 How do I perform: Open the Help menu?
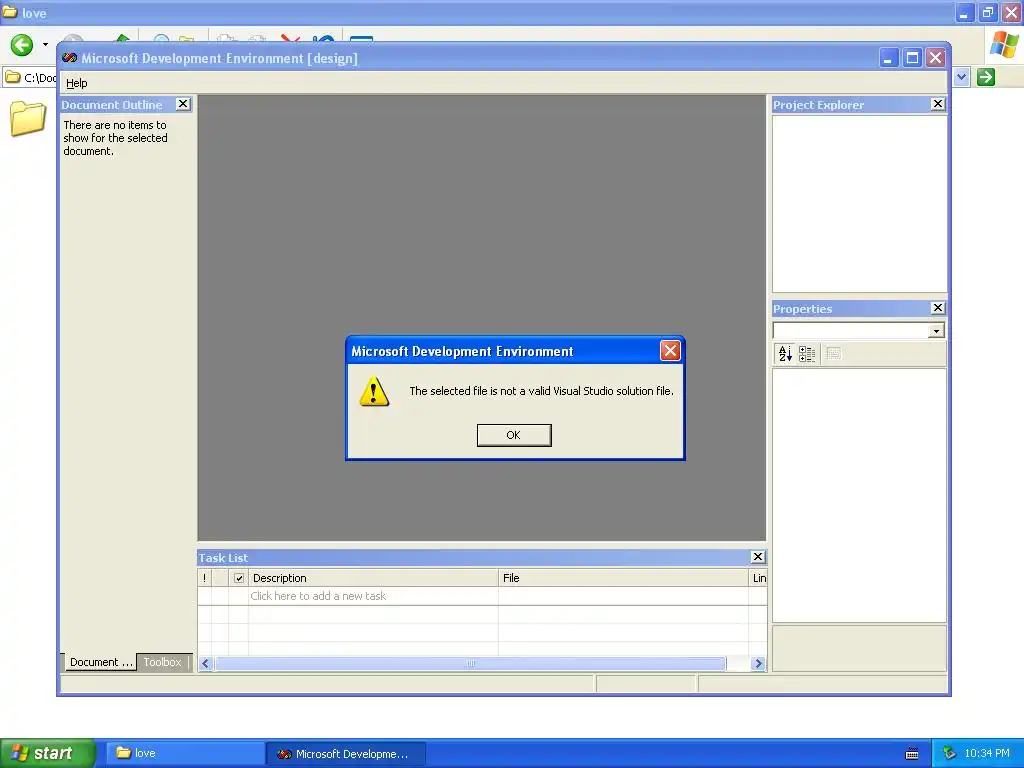76,83
